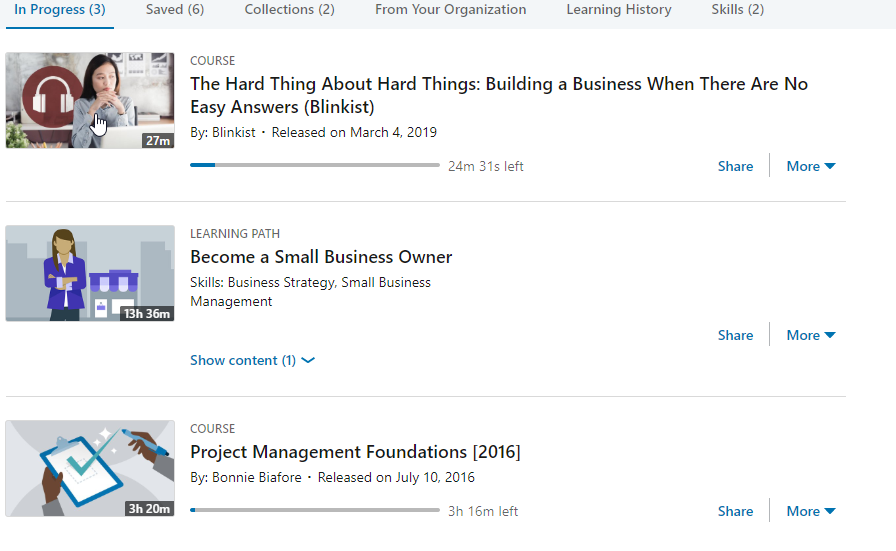Open From Your Organization tab
The image size is (896, 551).
coord(450,10)
